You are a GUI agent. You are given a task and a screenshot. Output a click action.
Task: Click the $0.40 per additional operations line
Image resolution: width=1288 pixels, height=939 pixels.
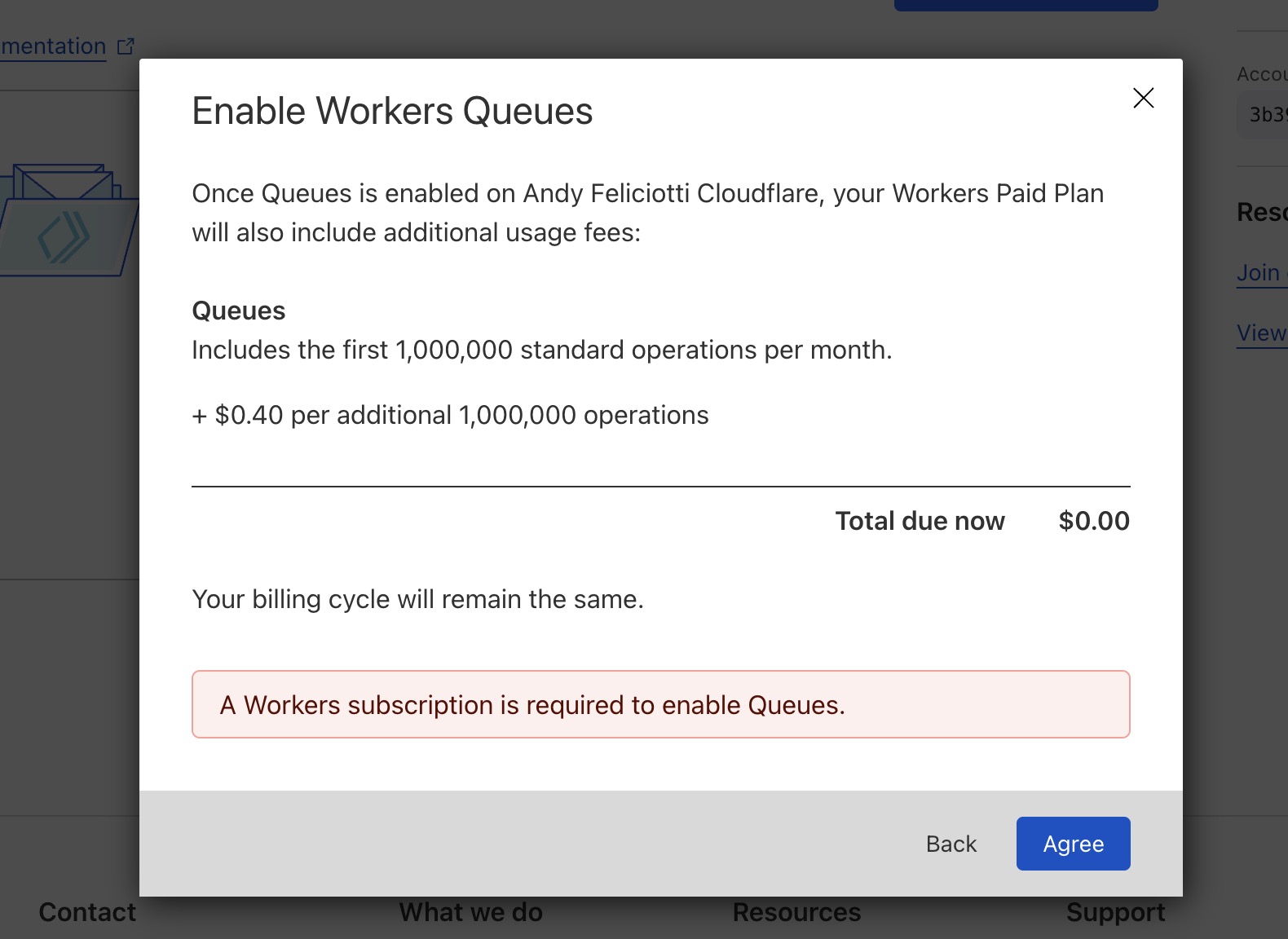[x=450, y=415]
